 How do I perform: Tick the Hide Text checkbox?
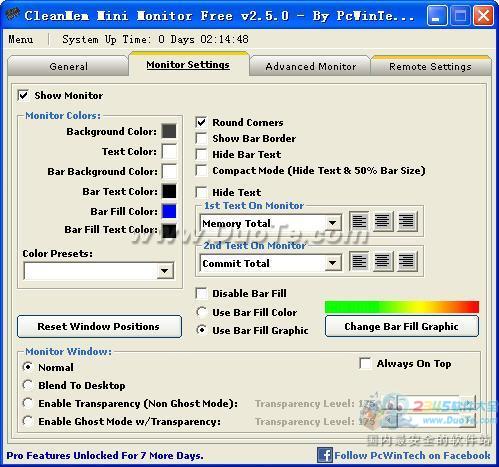coord(201,192)
